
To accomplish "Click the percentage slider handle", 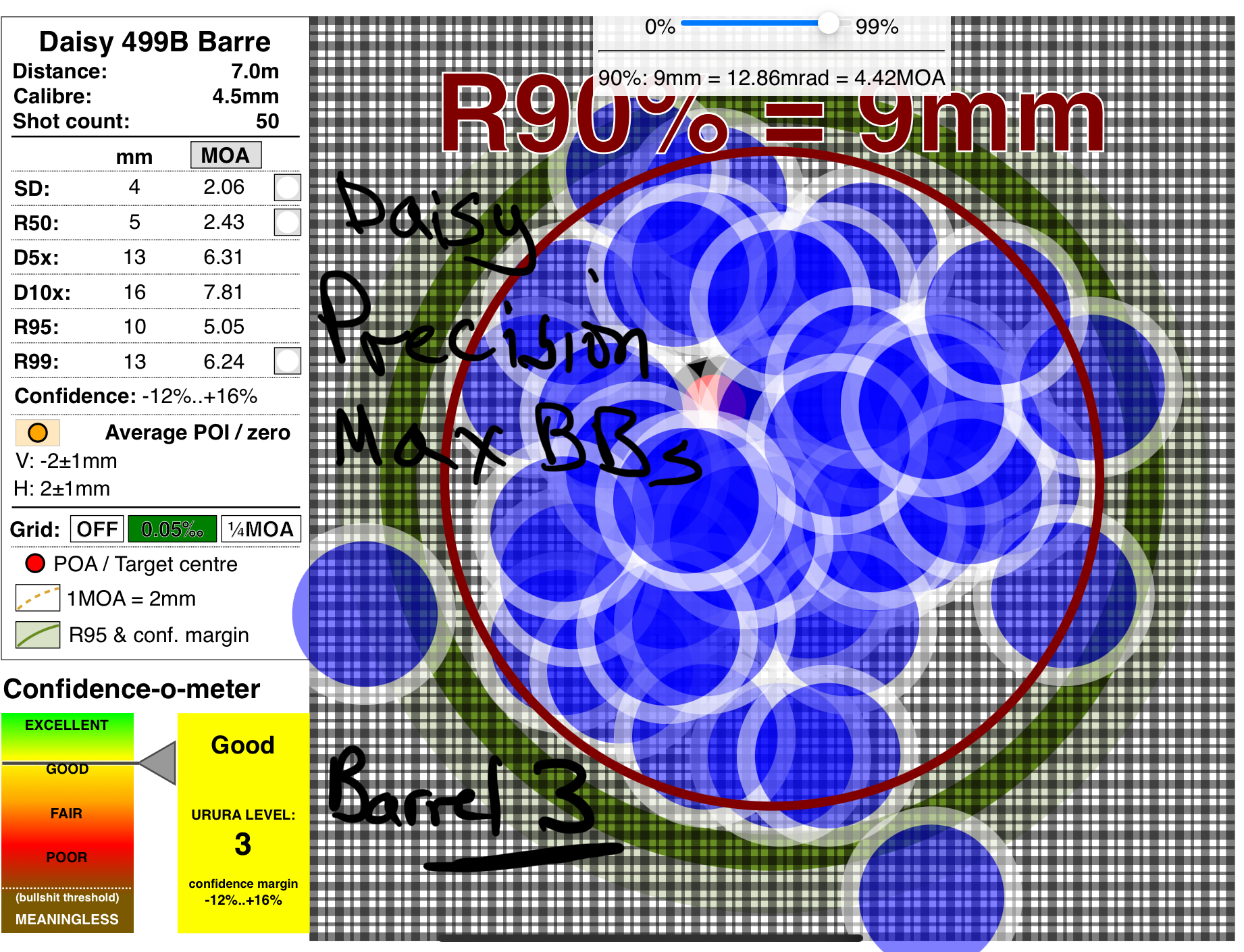I will pos(829,23).
